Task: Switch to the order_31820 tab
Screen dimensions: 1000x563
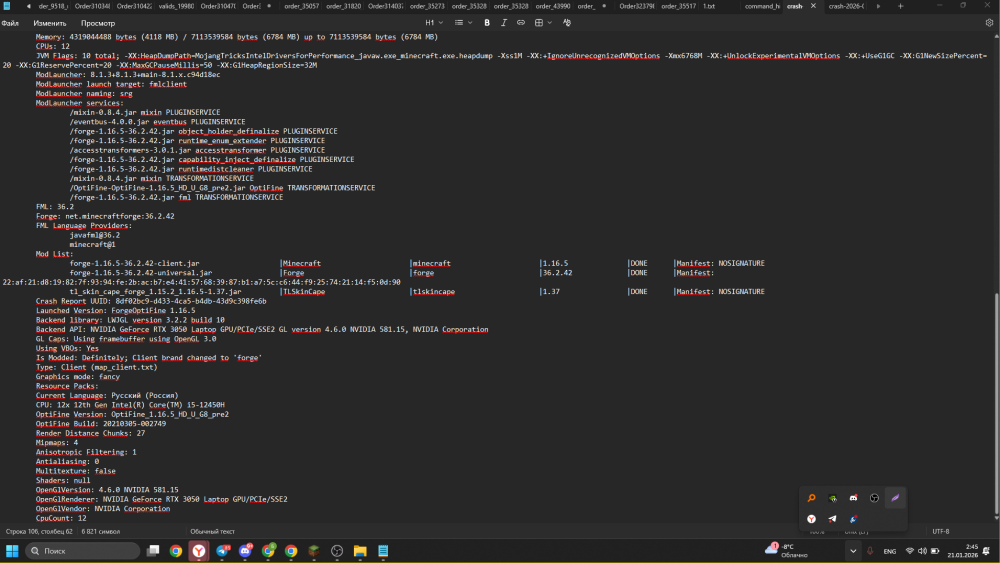Action: click(x=343, y=6)
